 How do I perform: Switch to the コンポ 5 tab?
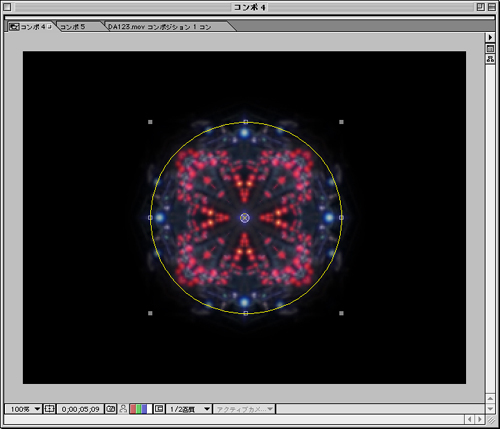[x=73, y=27]
